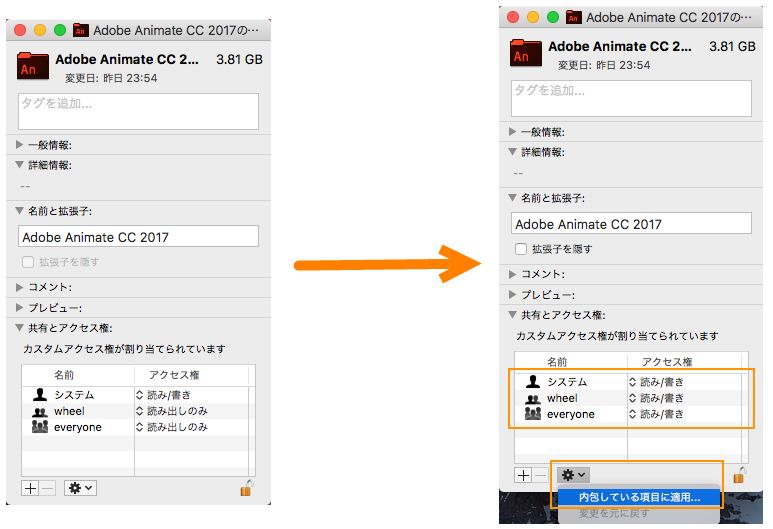Zoom the right info window with green button
Image resolution: width=773 pixels, height=529 pixels.
553,17
